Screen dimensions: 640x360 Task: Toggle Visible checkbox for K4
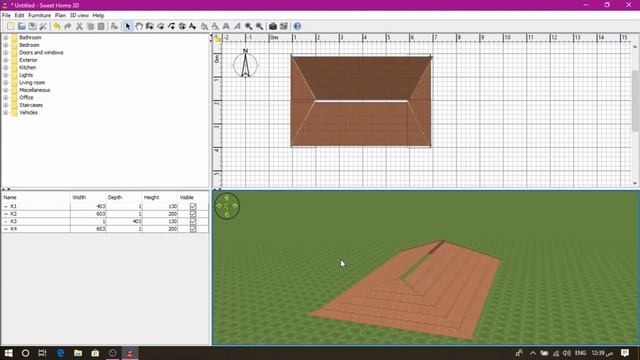[193, 229]
